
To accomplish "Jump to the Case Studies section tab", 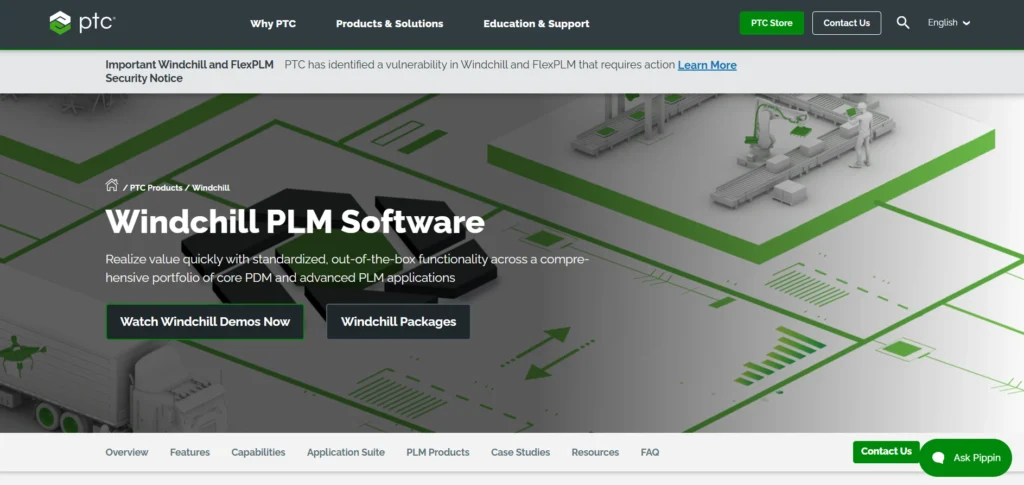I will (x=520, y=452).
